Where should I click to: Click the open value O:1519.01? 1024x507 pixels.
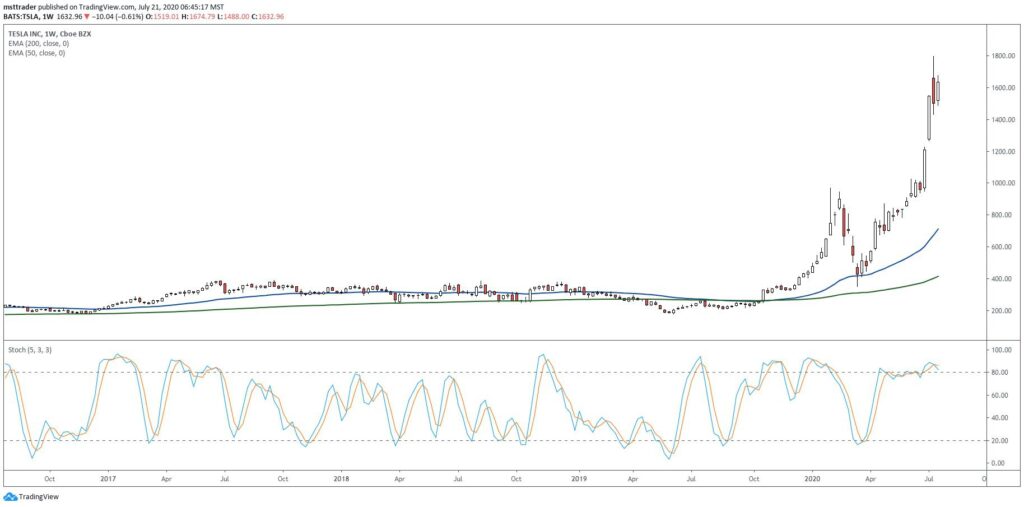point(162,16)
